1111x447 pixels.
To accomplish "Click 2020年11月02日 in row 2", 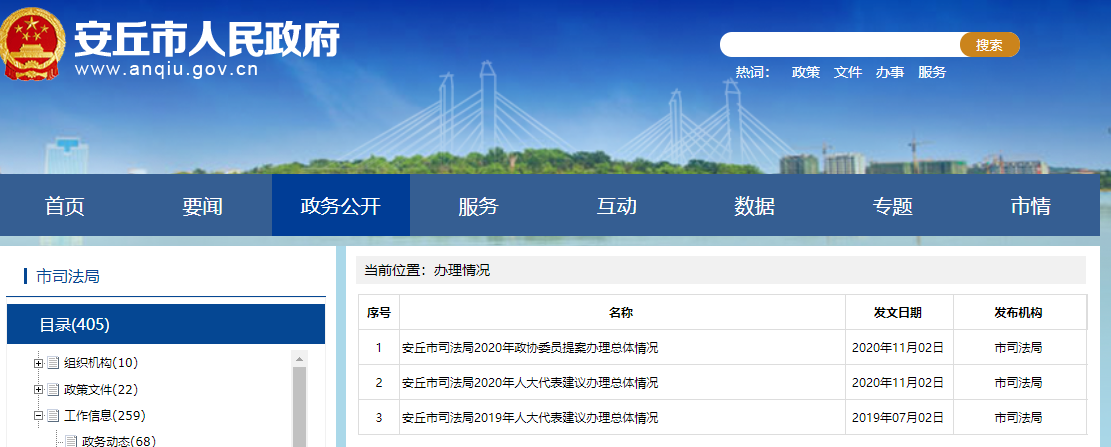I will tap(898, 383).
